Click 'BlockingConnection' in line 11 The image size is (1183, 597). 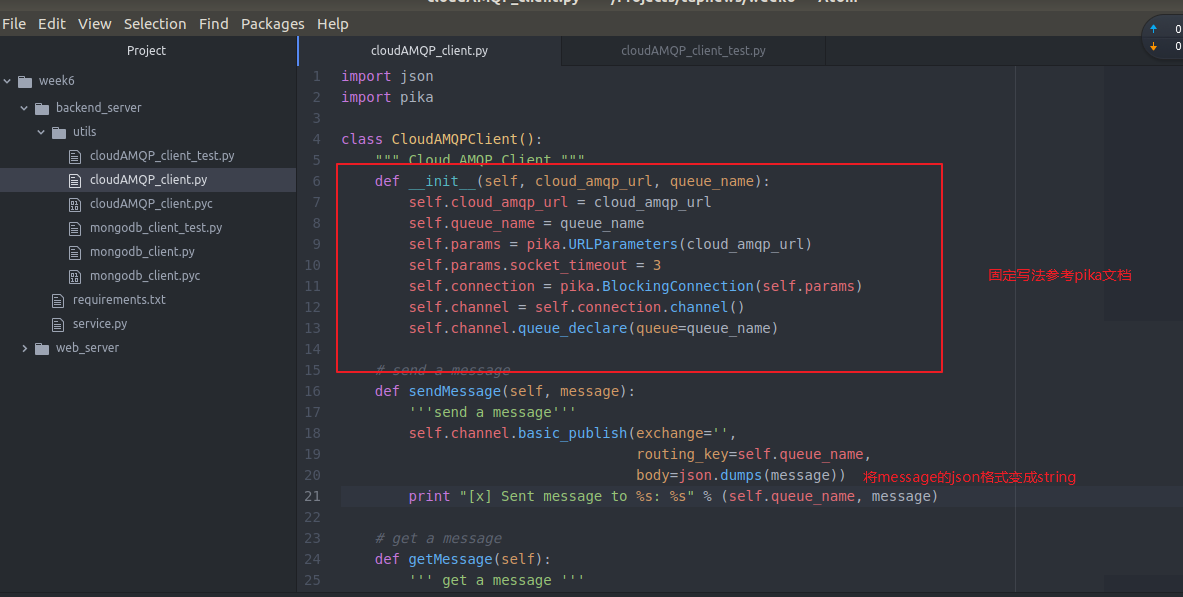(678, 286)
